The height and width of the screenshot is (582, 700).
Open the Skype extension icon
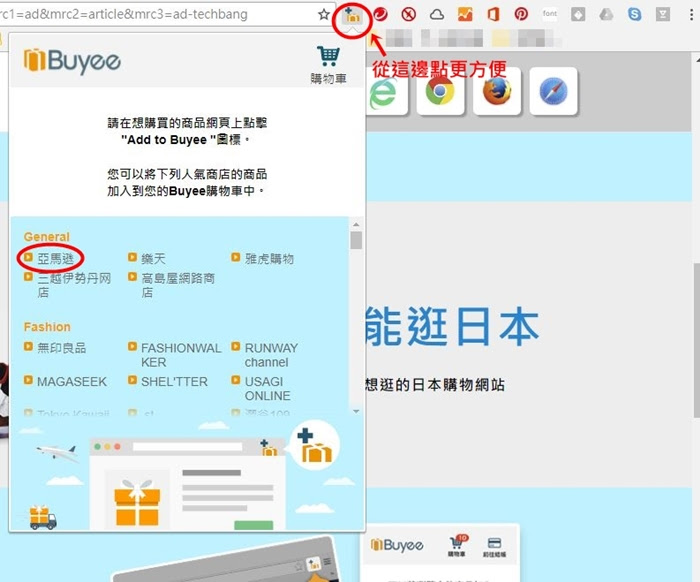(x=634, y=14)
